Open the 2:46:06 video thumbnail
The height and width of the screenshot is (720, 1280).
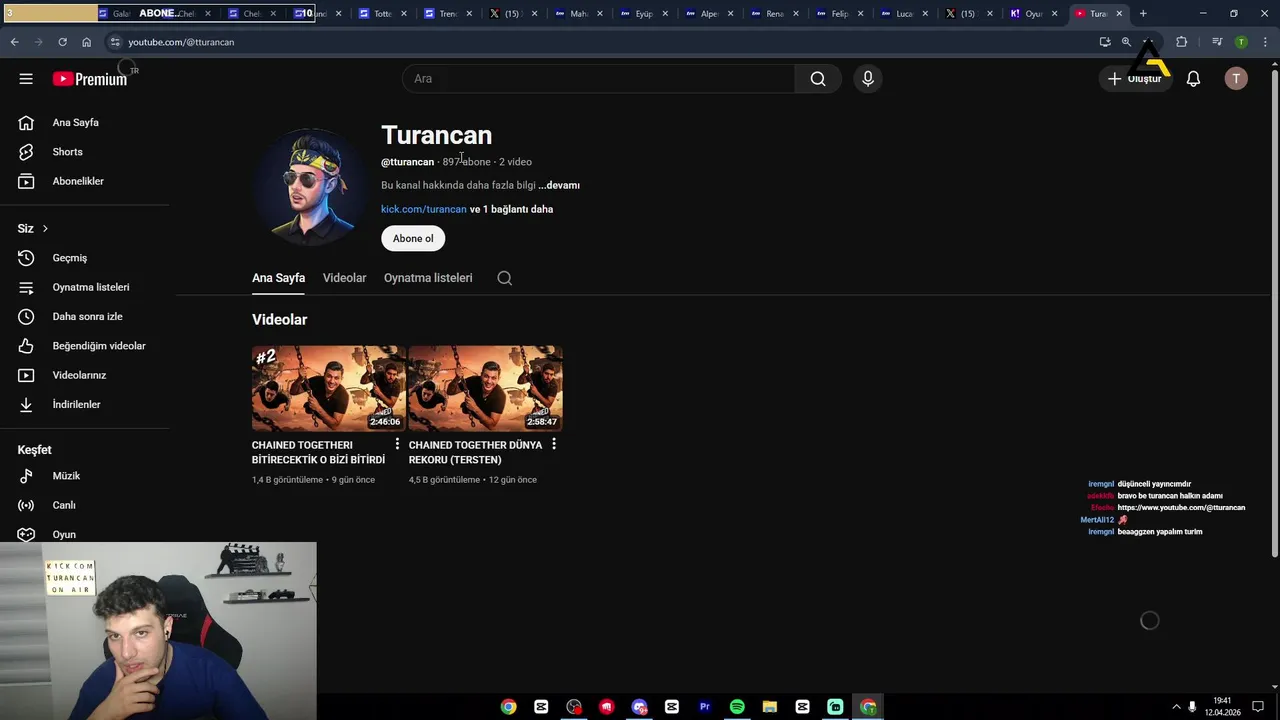(328, 388)
